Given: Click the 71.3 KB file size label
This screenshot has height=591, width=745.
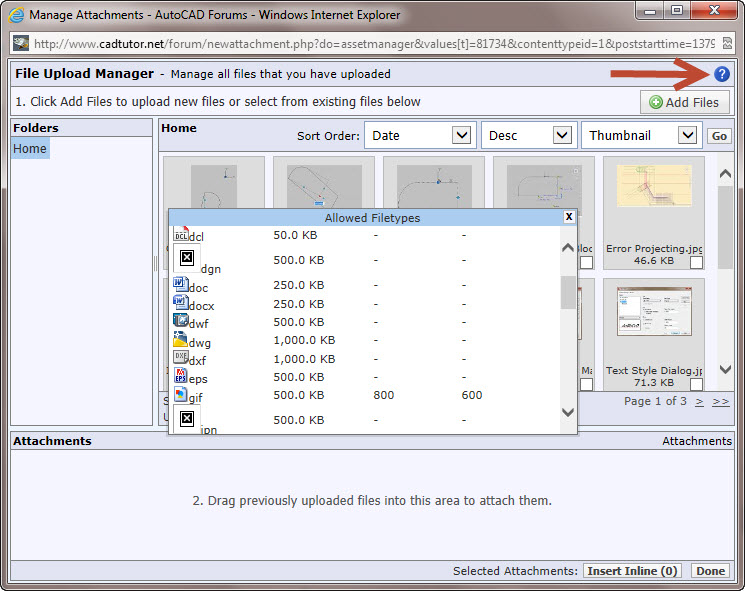Looking at the screenshot, I should 654,382.
